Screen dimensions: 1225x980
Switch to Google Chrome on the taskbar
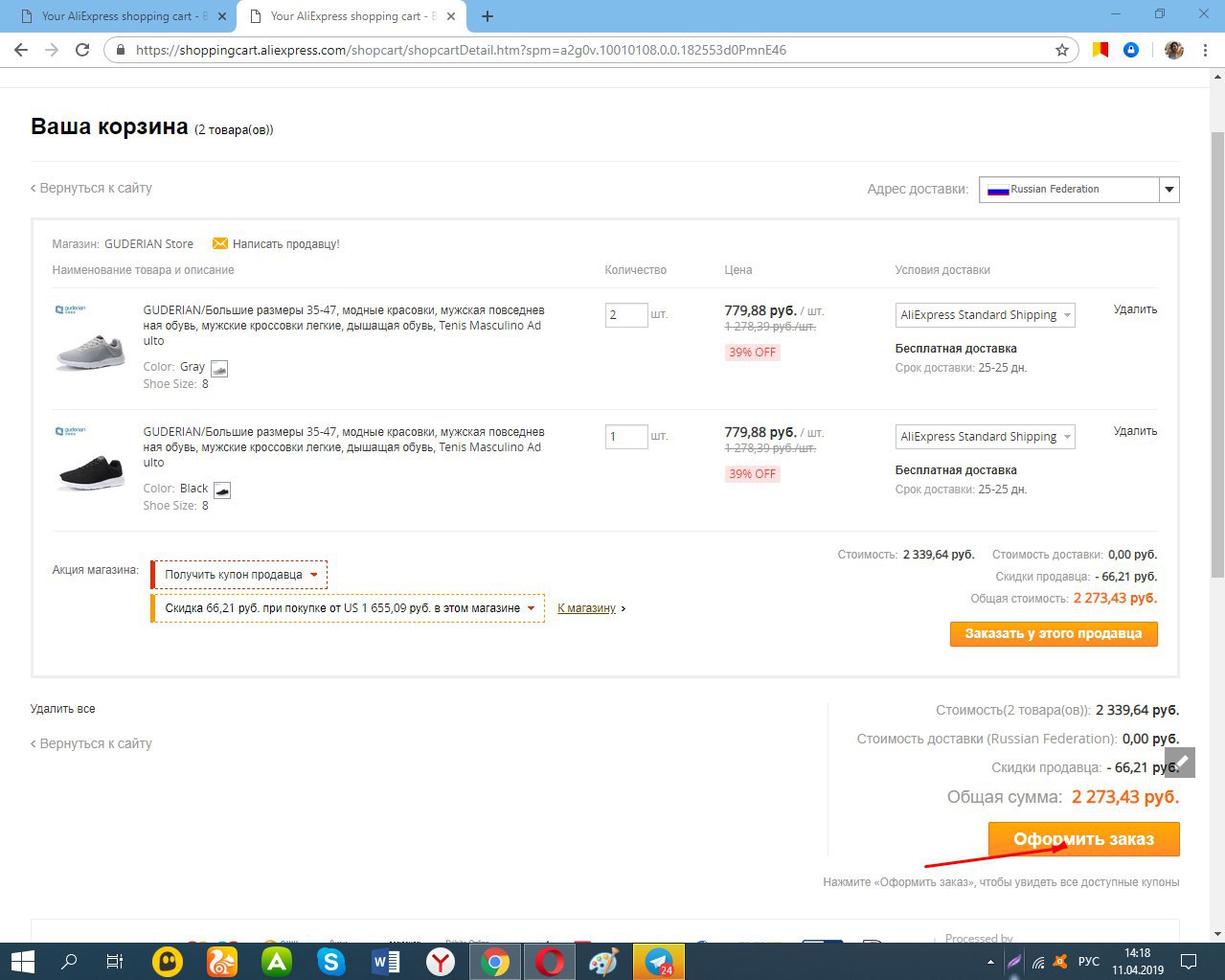[x=495, y=961]
